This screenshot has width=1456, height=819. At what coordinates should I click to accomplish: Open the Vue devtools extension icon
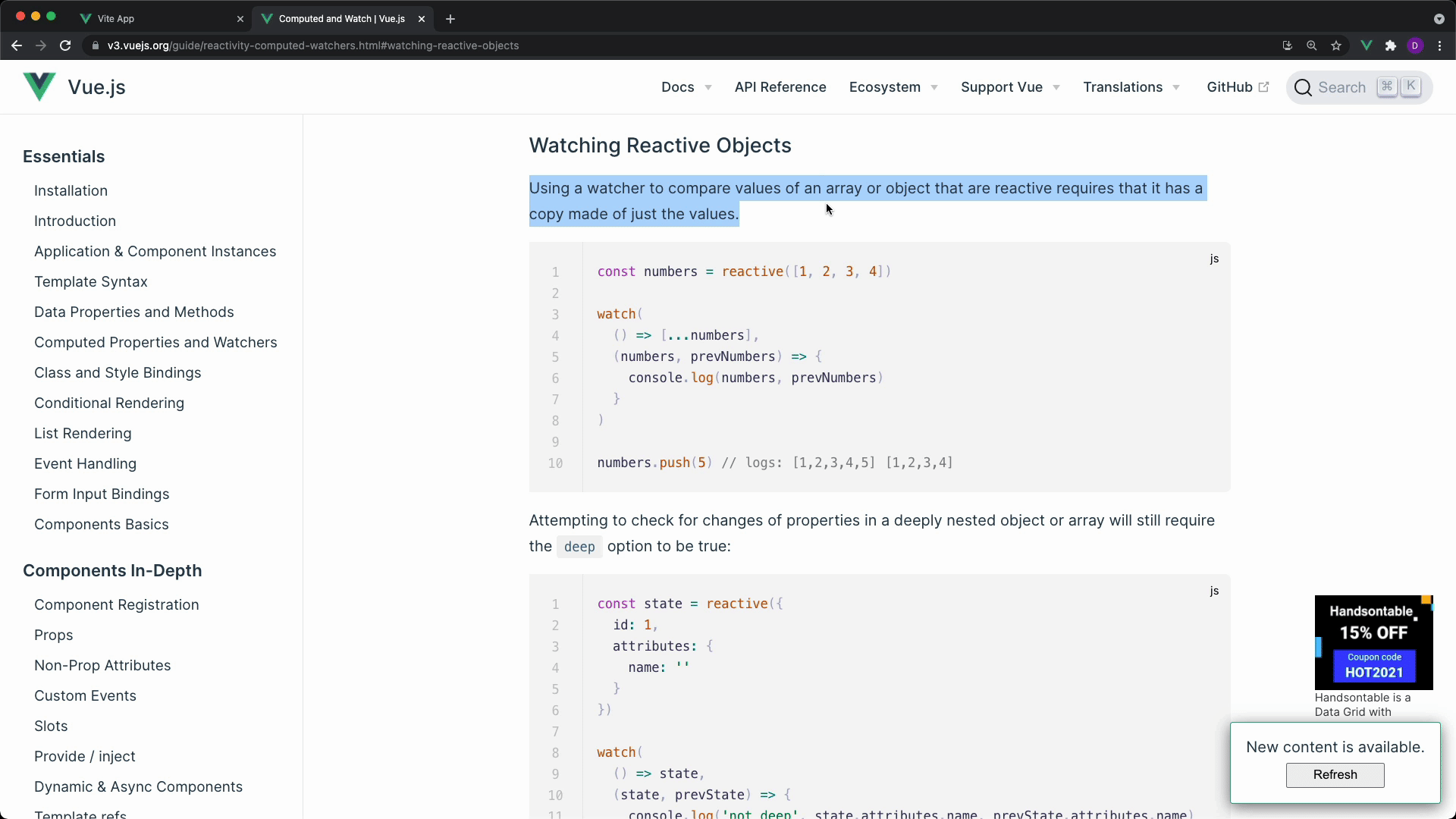1366,45
